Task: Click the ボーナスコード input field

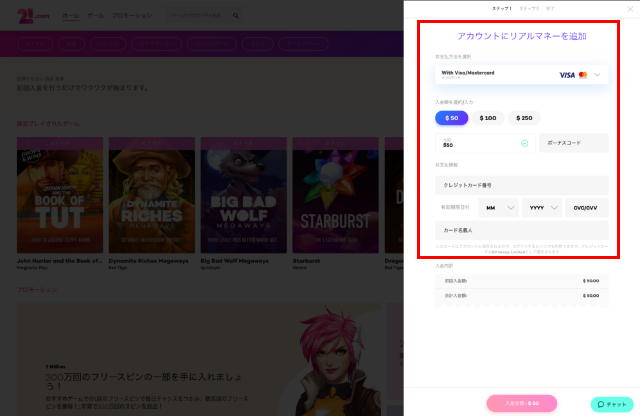Action: (x=574, y=143)
